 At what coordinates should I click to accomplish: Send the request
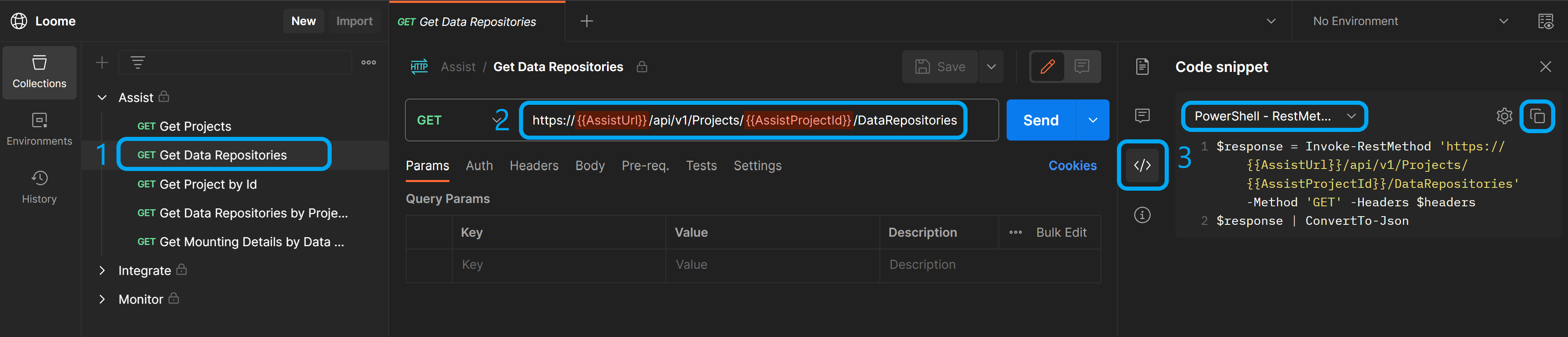[x=1041, y=120]
